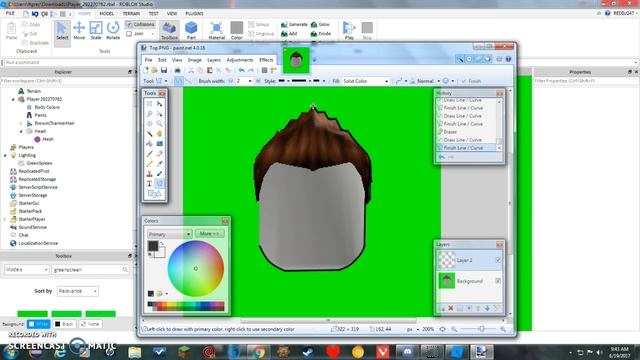Select the Recolor tool
The width and height of the screenshot is (640, 360).
pyautogui.click(x=160, y=173)
